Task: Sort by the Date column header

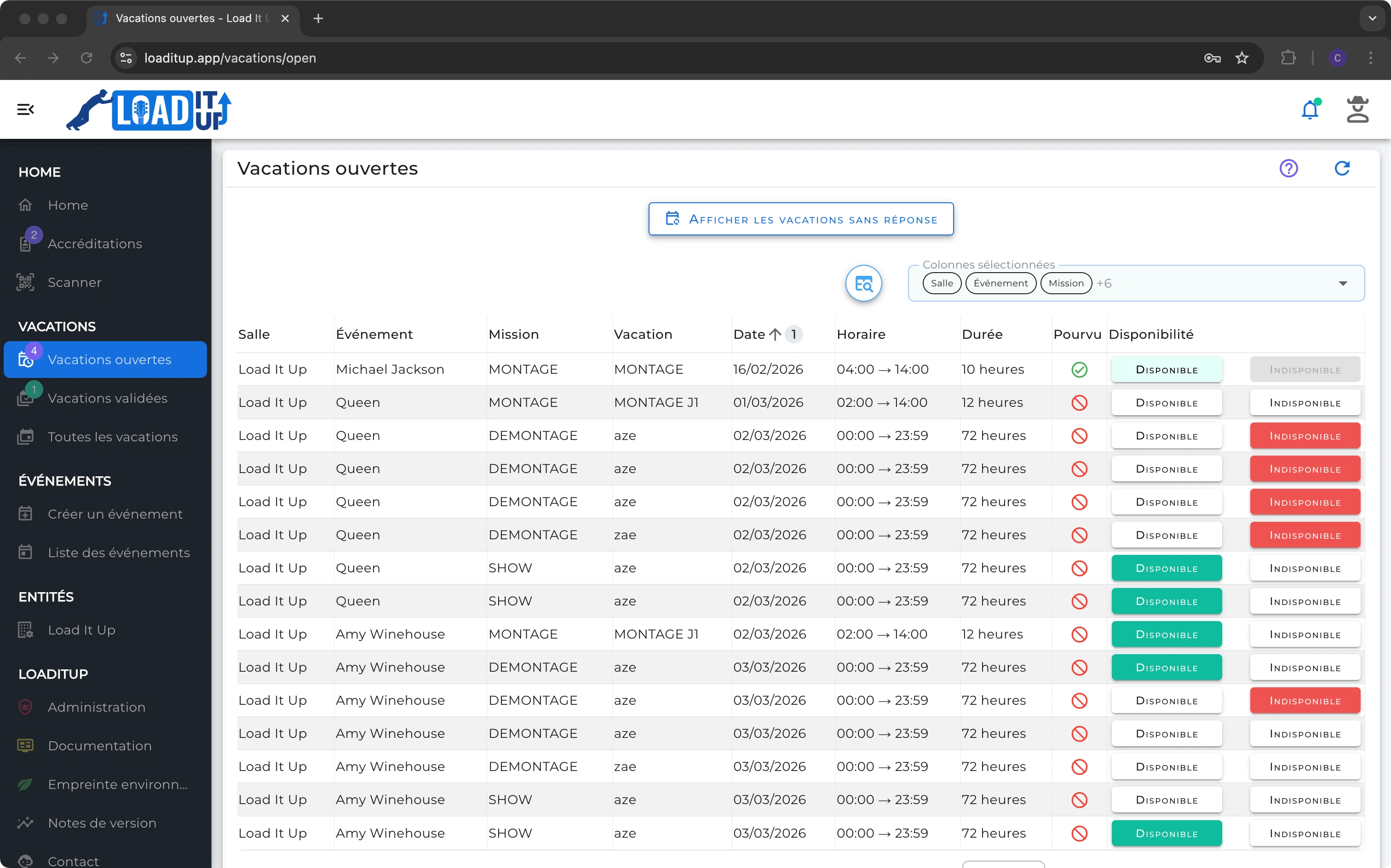Action: coord(749,334)
